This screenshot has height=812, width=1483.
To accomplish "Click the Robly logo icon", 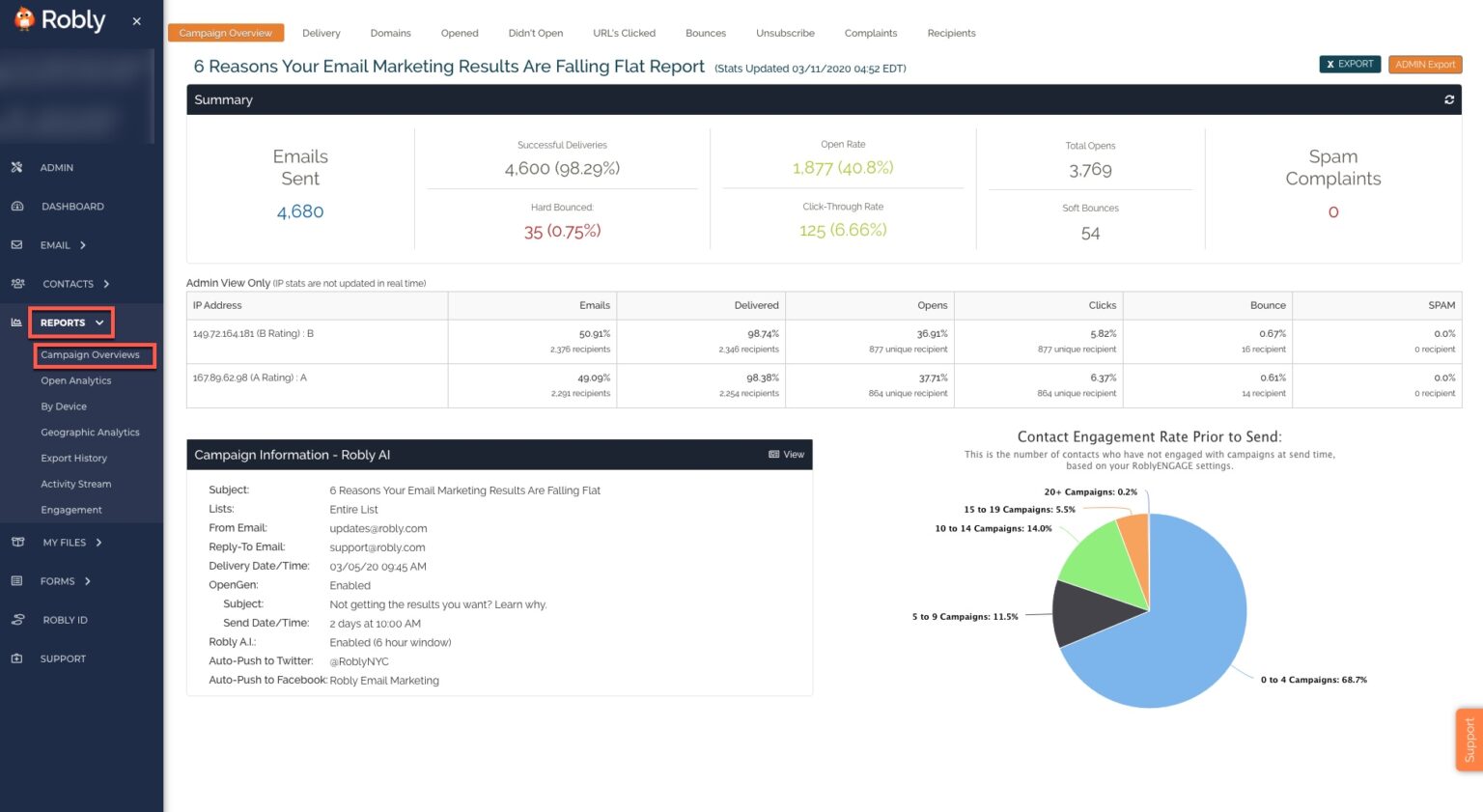I will coord(24,19).
